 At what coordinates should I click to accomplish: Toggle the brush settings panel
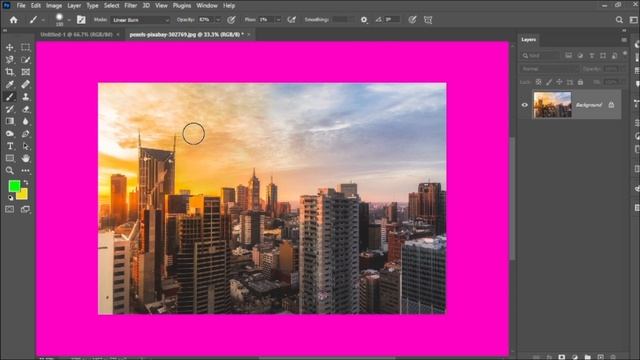click(x=81, y=20)
